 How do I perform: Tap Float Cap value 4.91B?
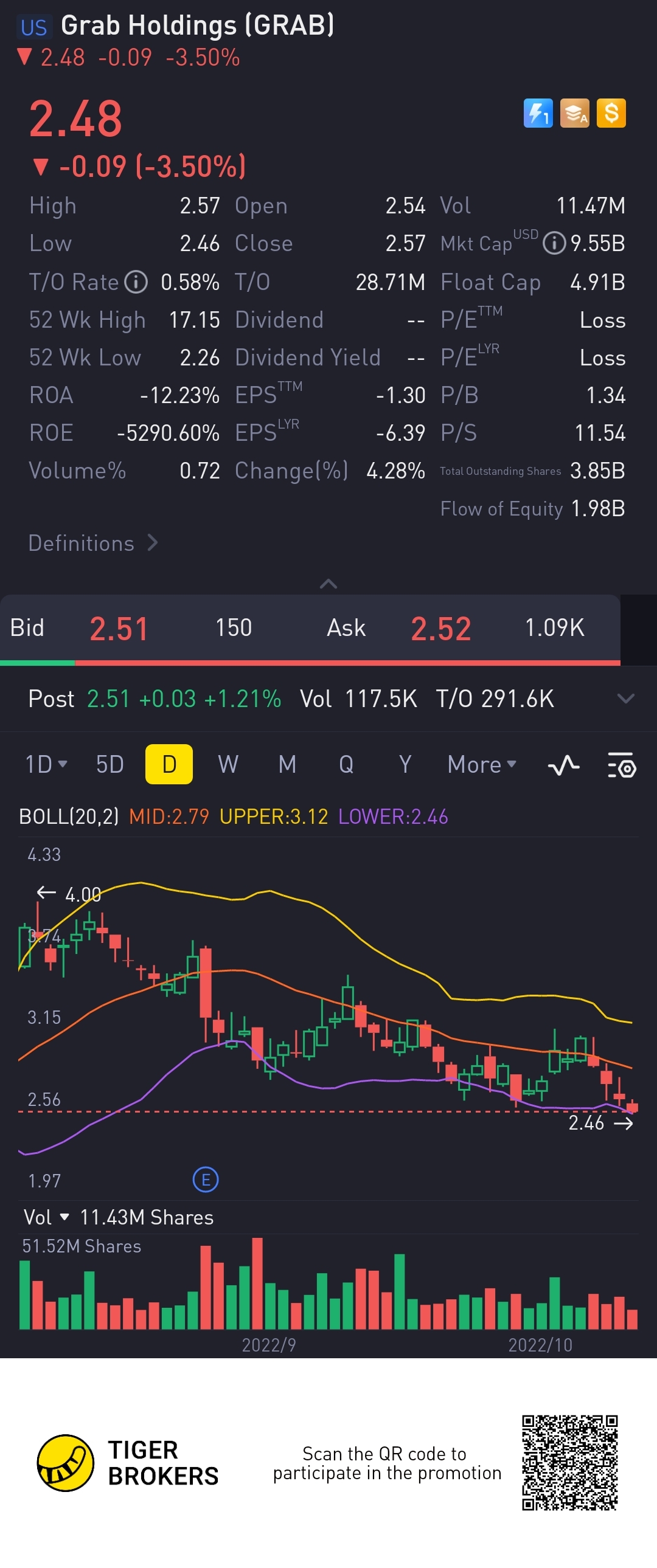[597, 282]
